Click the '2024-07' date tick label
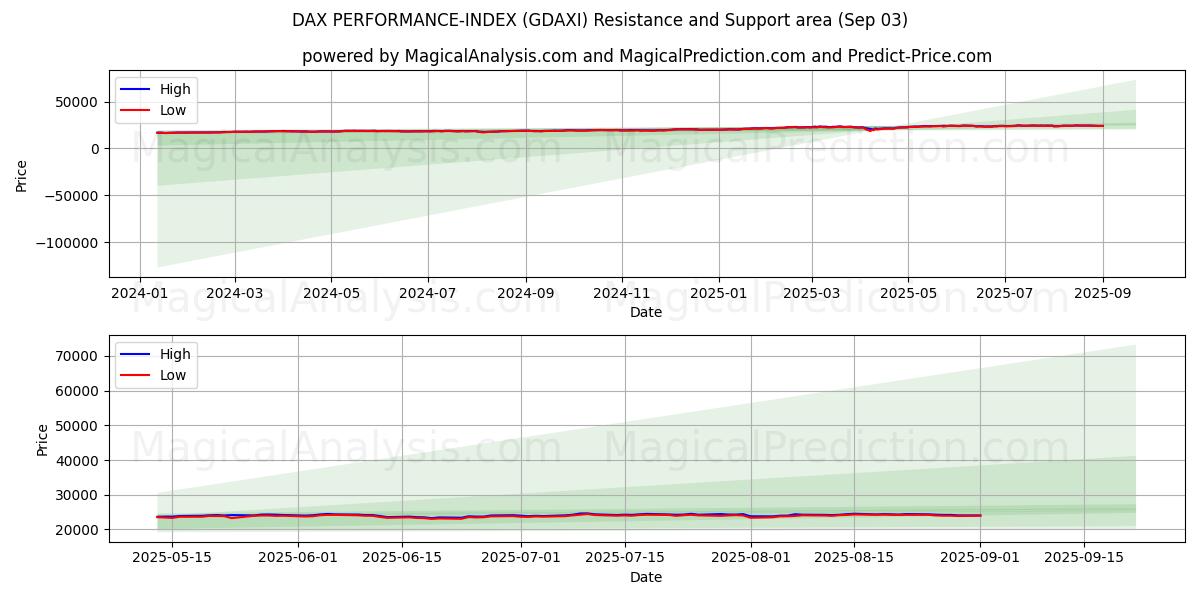Image resolution: width=1200 pixels, height=600 pixels. click(x=428, y=294)
